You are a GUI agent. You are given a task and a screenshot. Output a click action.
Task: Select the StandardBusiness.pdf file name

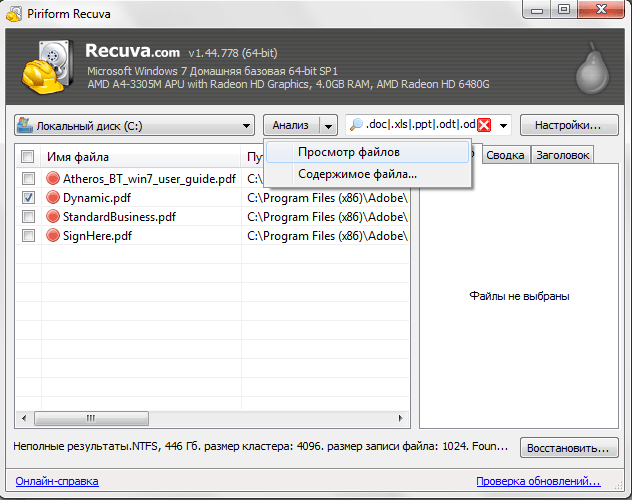tap(119, 217)
